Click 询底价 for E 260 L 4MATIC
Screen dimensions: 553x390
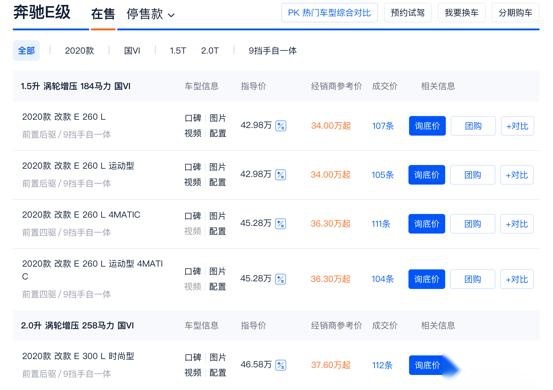[427, 224]
